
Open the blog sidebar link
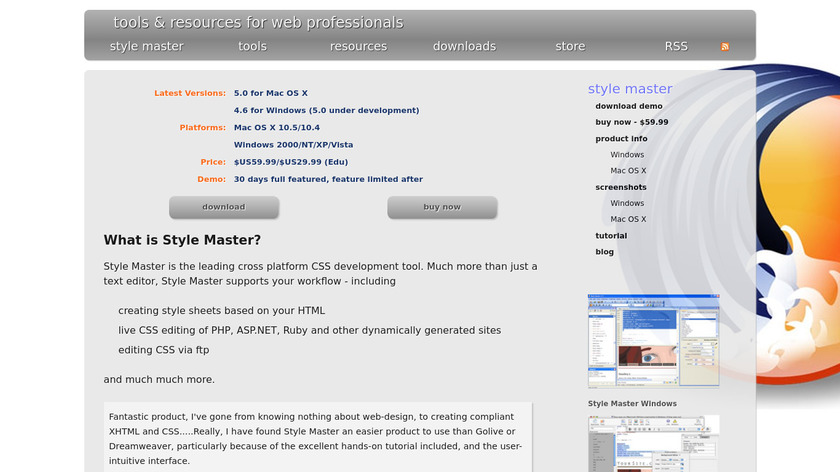pyautogui.click(x=605, y=252)
